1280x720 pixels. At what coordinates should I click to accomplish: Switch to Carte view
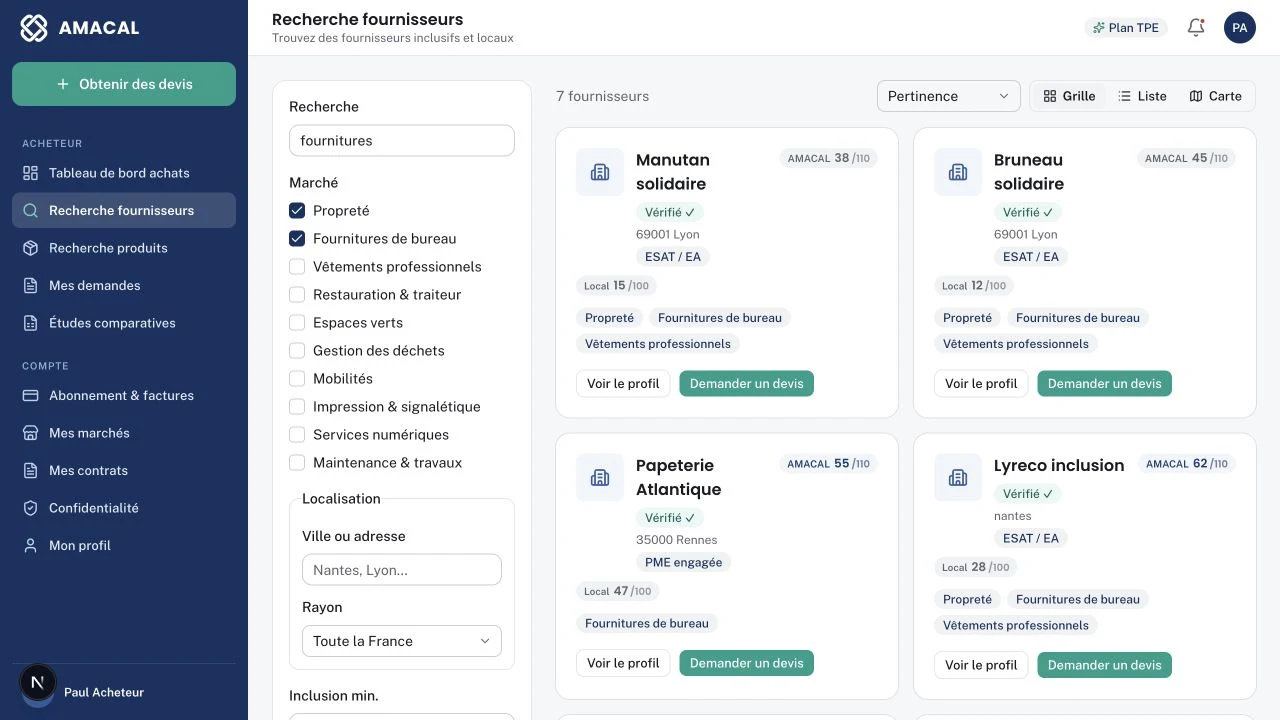pyautogui.click(x=1215, y=96)
